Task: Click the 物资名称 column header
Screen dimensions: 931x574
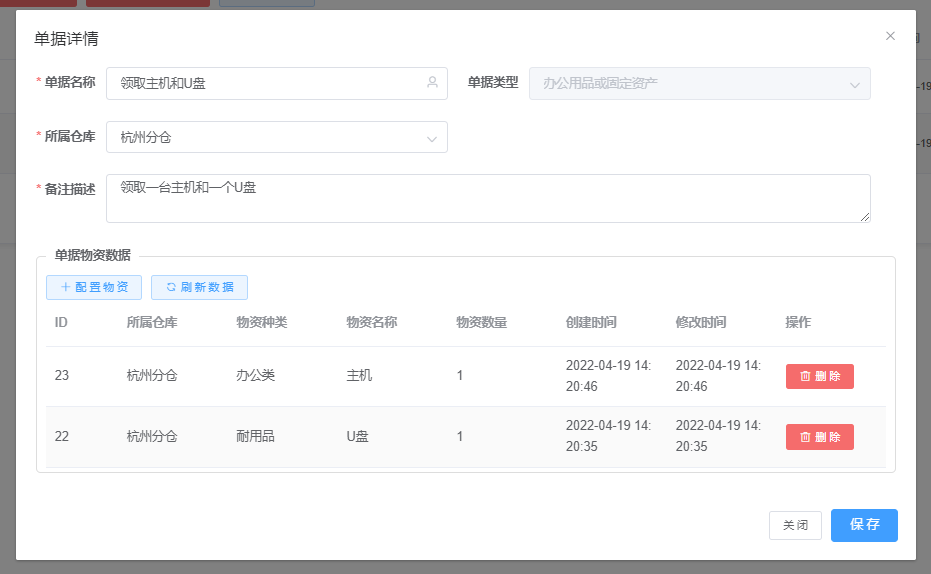Action: coord(372,322)
